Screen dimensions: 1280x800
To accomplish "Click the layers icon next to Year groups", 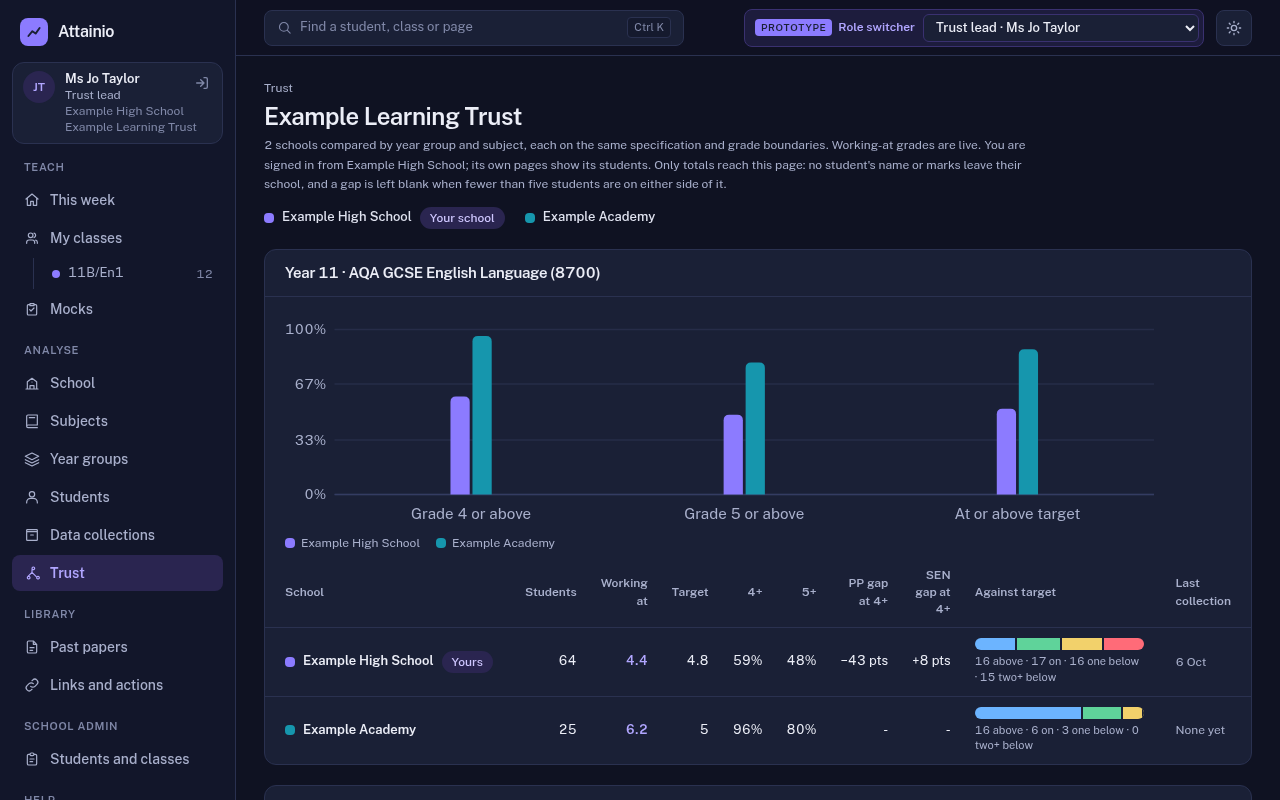I will (32, 459).
